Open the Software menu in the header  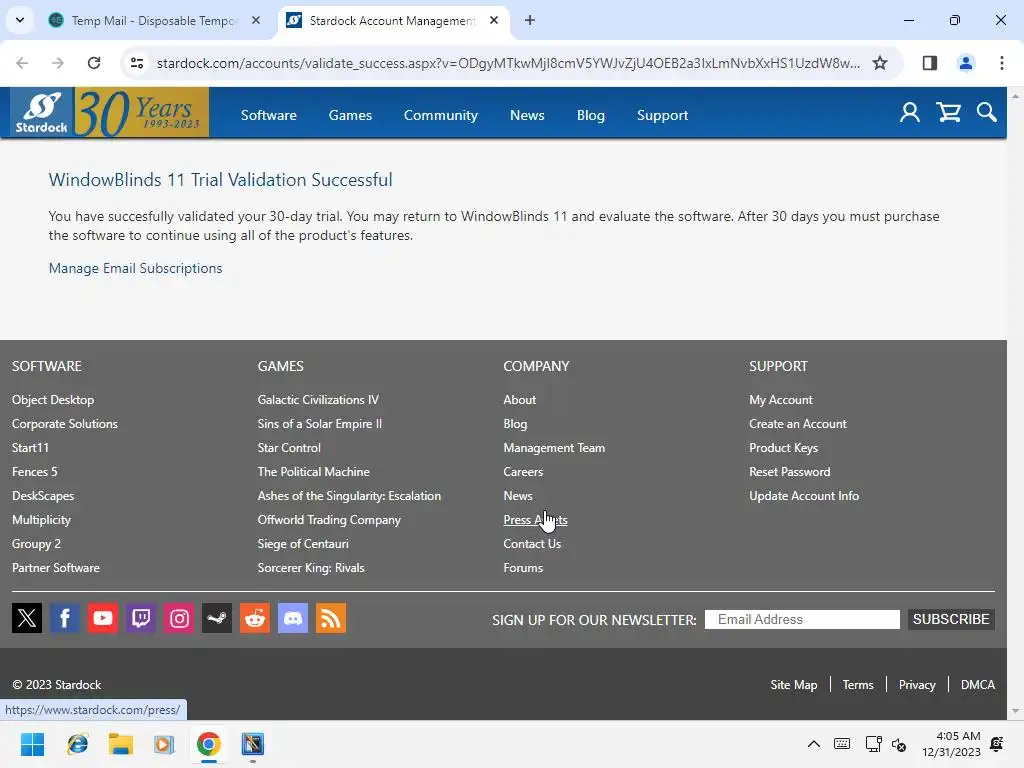(268, 115)
